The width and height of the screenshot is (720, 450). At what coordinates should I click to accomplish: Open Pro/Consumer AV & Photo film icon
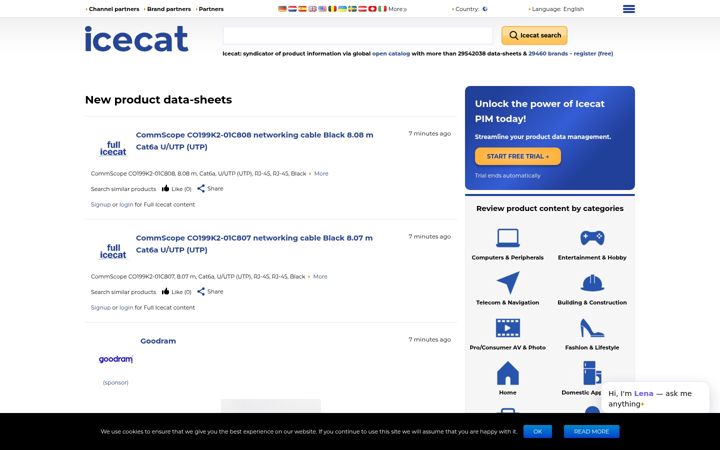click(x=507, y=328)
